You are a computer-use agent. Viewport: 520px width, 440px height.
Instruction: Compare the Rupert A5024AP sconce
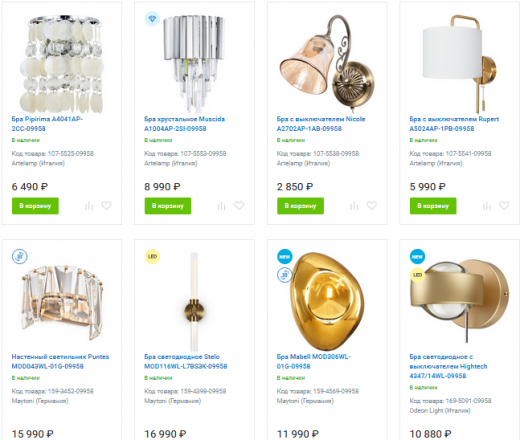pyautogui.click(x=487, y=206)
